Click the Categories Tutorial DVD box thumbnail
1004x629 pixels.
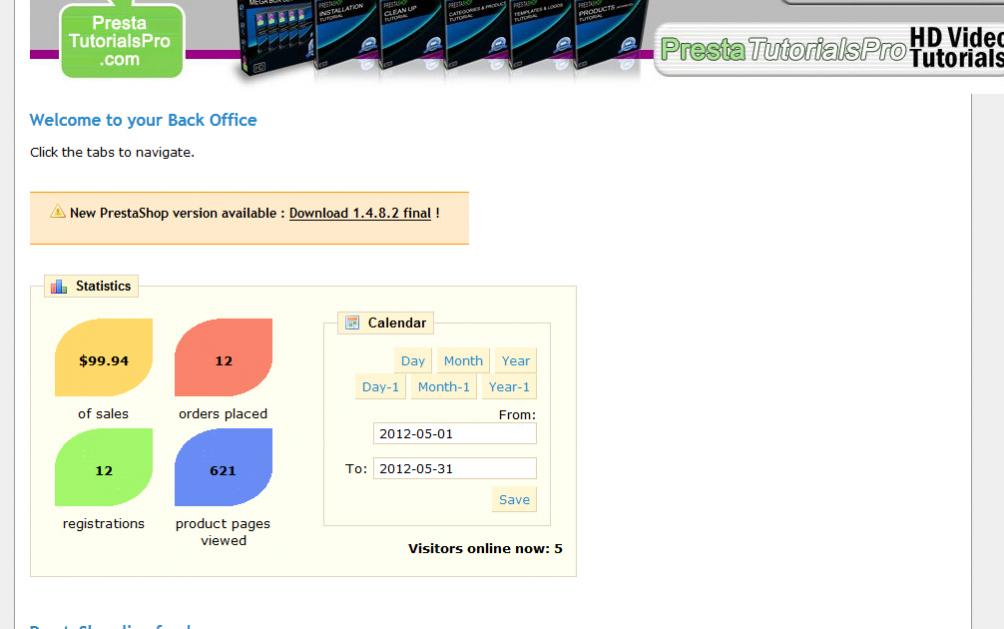coord(476,35)
